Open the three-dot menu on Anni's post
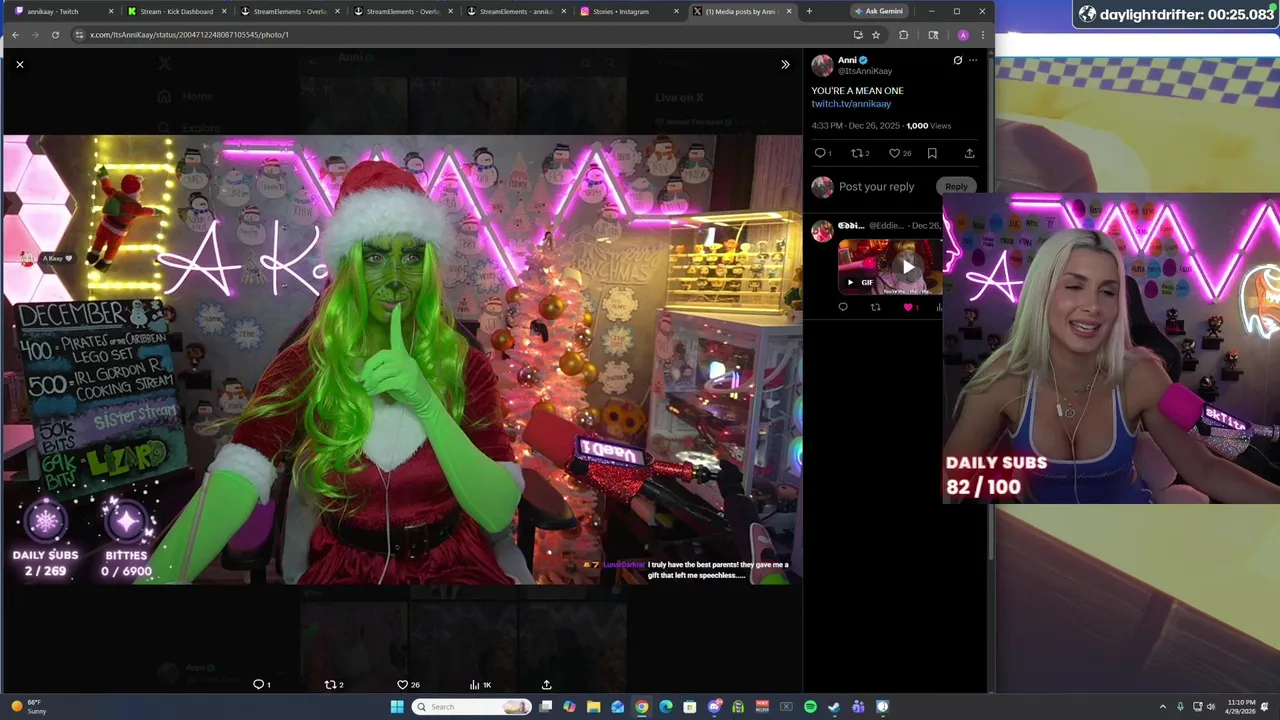The width and height of the screenshot is (1280, 720). coord(973,60)
